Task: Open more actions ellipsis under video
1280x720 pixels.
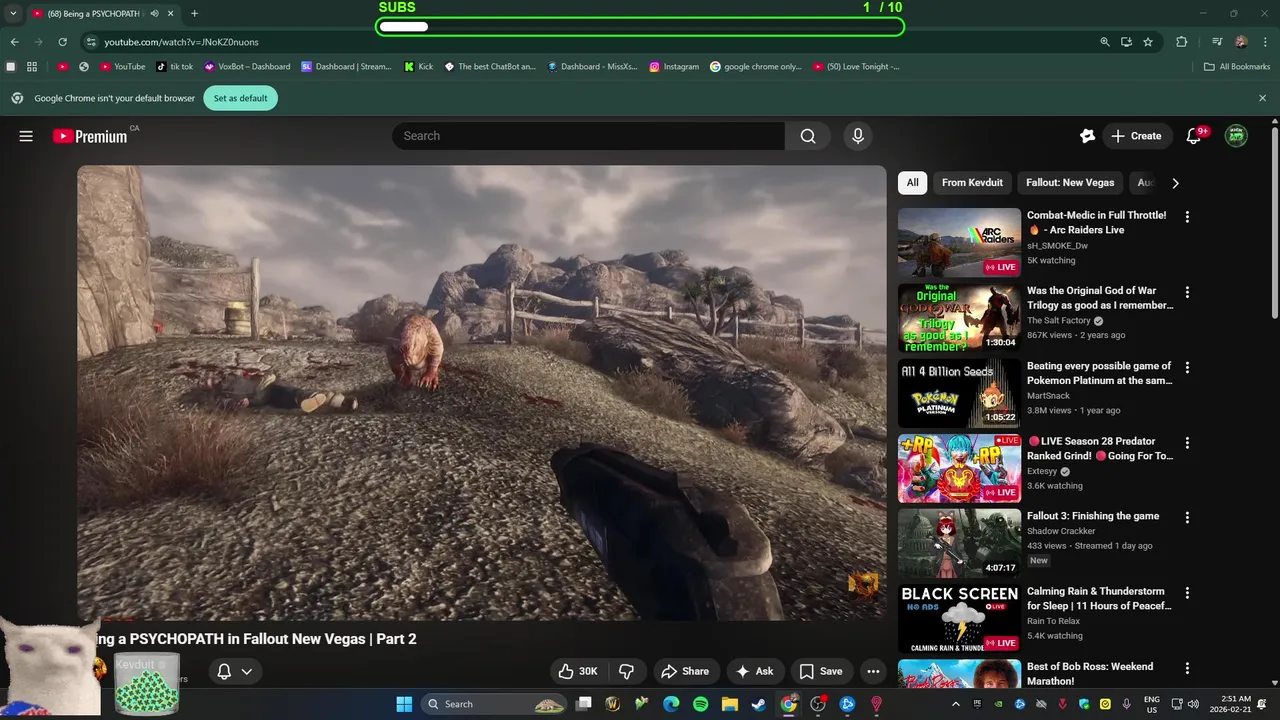Action: coord(873,671)
